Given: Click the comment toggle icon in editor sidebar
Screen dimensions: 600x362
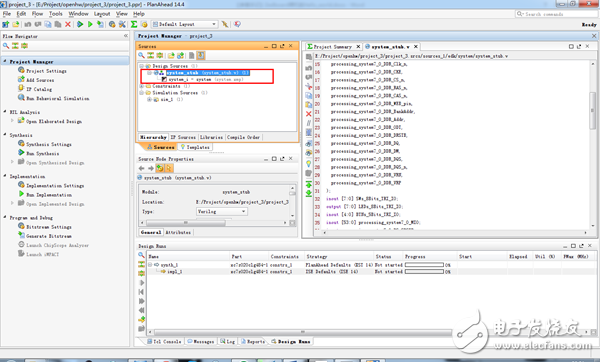Looking at the screenshot, I should point(309,123).
